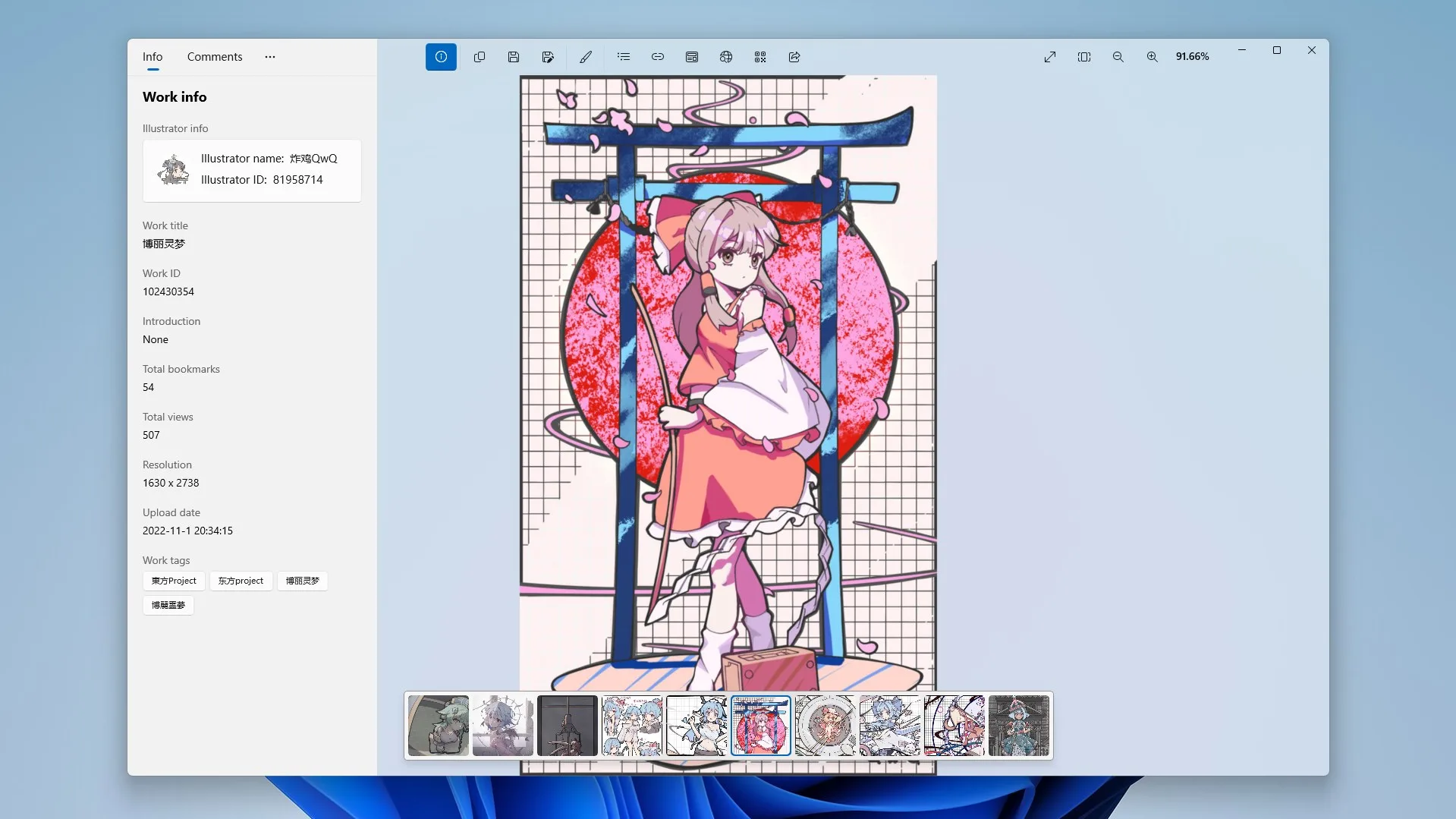Select the second thumbnail, gray-toned girl
Image resolution: width=1456 pixels, height=819 pixels.
click(x=503, y=726)
